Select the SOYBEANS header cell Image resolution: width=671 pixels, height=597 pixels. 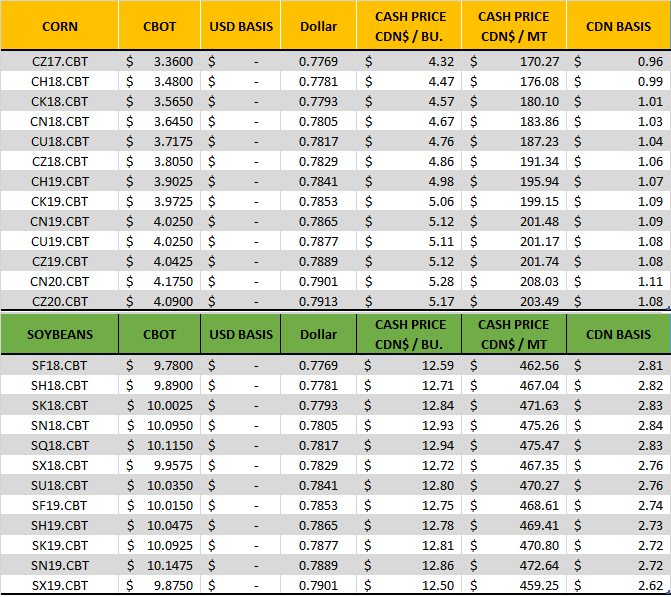(x=60, y=334)
